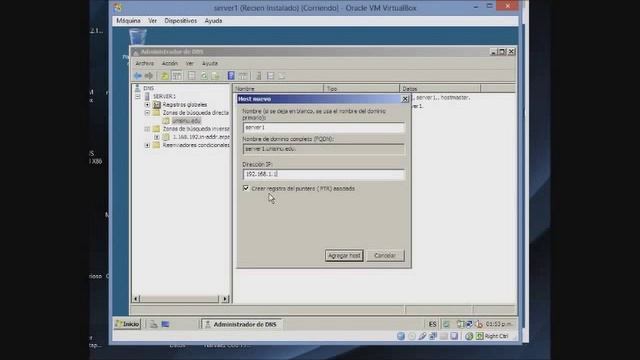Select Registros globales folder
The height and width of the screenshot is (360, 640).
(184, 104)
